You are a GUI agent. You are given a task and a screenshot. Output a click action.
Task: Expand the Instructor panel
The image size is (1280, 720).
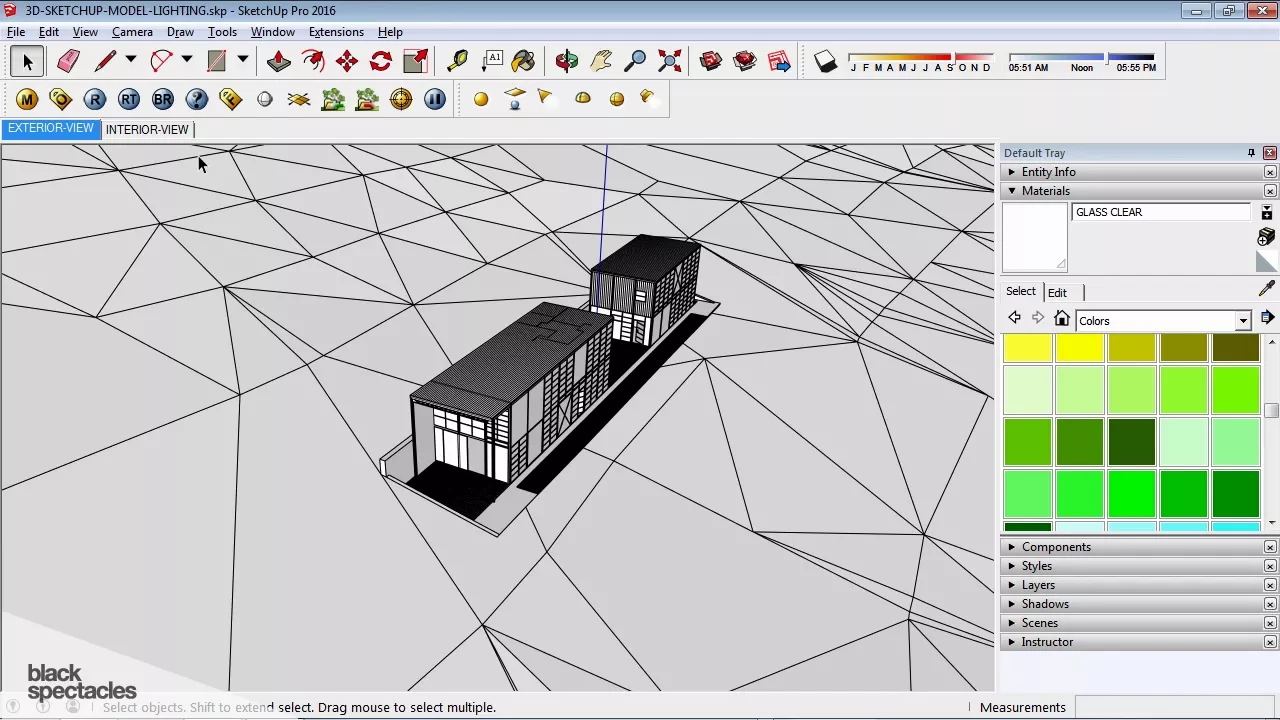[x=1012, y=642]
